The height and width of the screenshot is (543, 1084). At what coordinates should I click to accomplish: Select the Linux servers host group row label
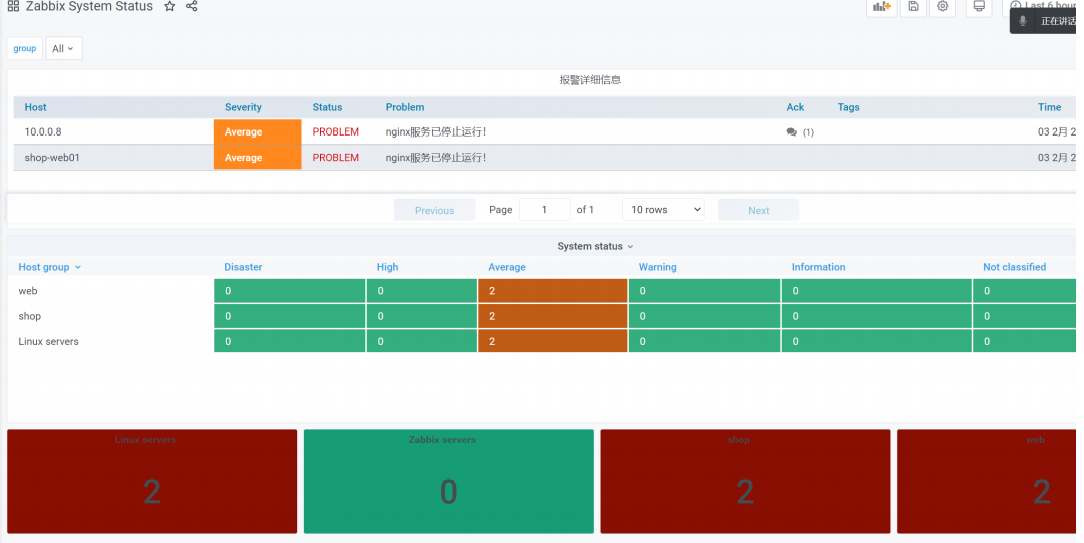[x=48, y=342]
